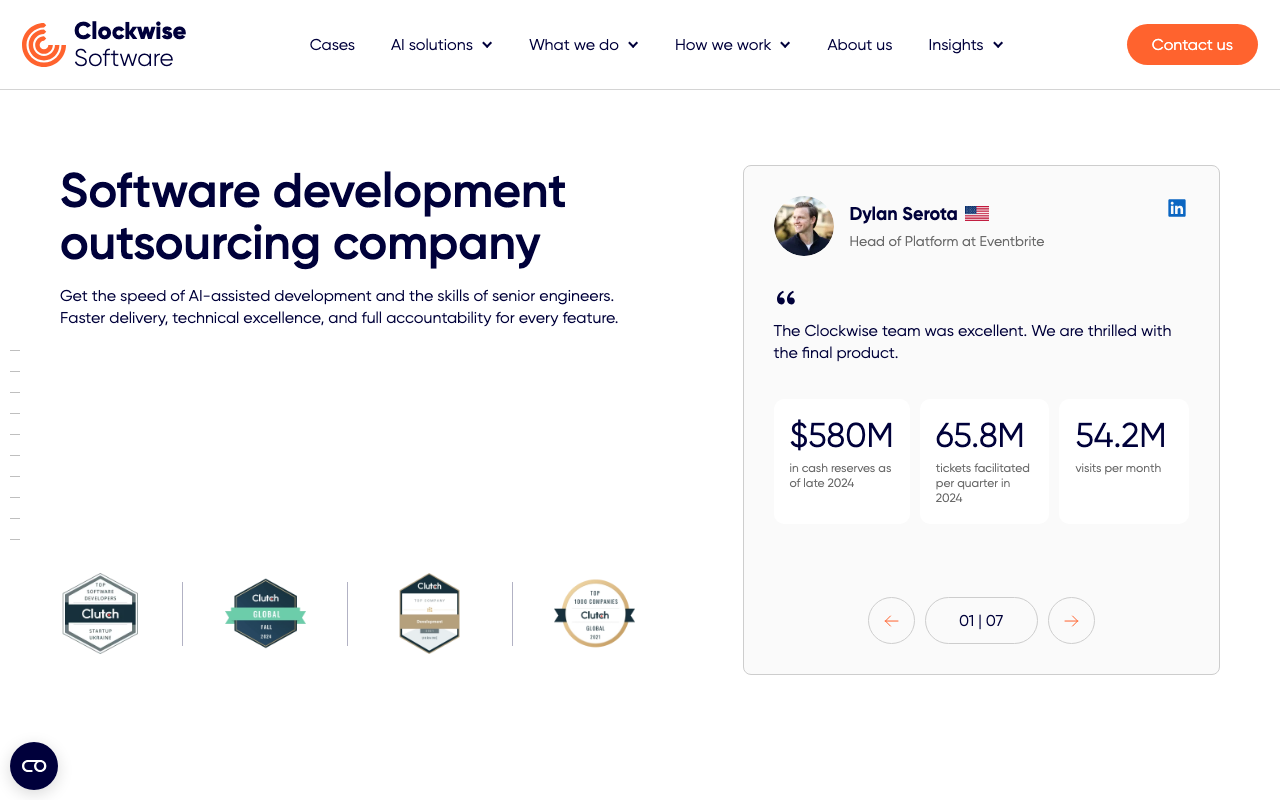
Task: Click the $580M cash reserves stat
Action: pos(842,461)
